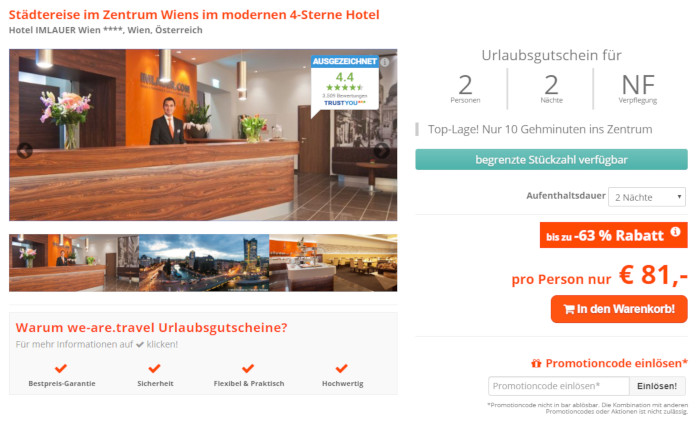
Task: Open the Aufenthaltsdauer dropdown showing 2 Nächte
Action: (x=647, y=197)
